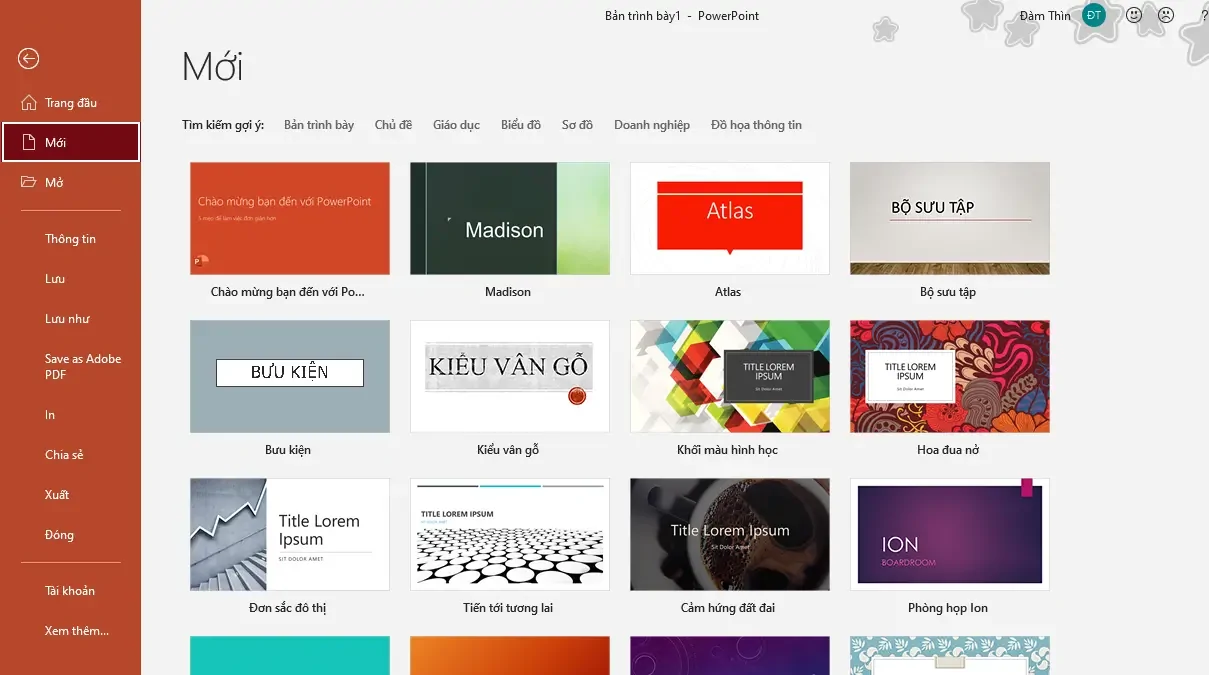Click Đồ họa thông tin suggestion link

pyautogui.click(x=756, y=125)
